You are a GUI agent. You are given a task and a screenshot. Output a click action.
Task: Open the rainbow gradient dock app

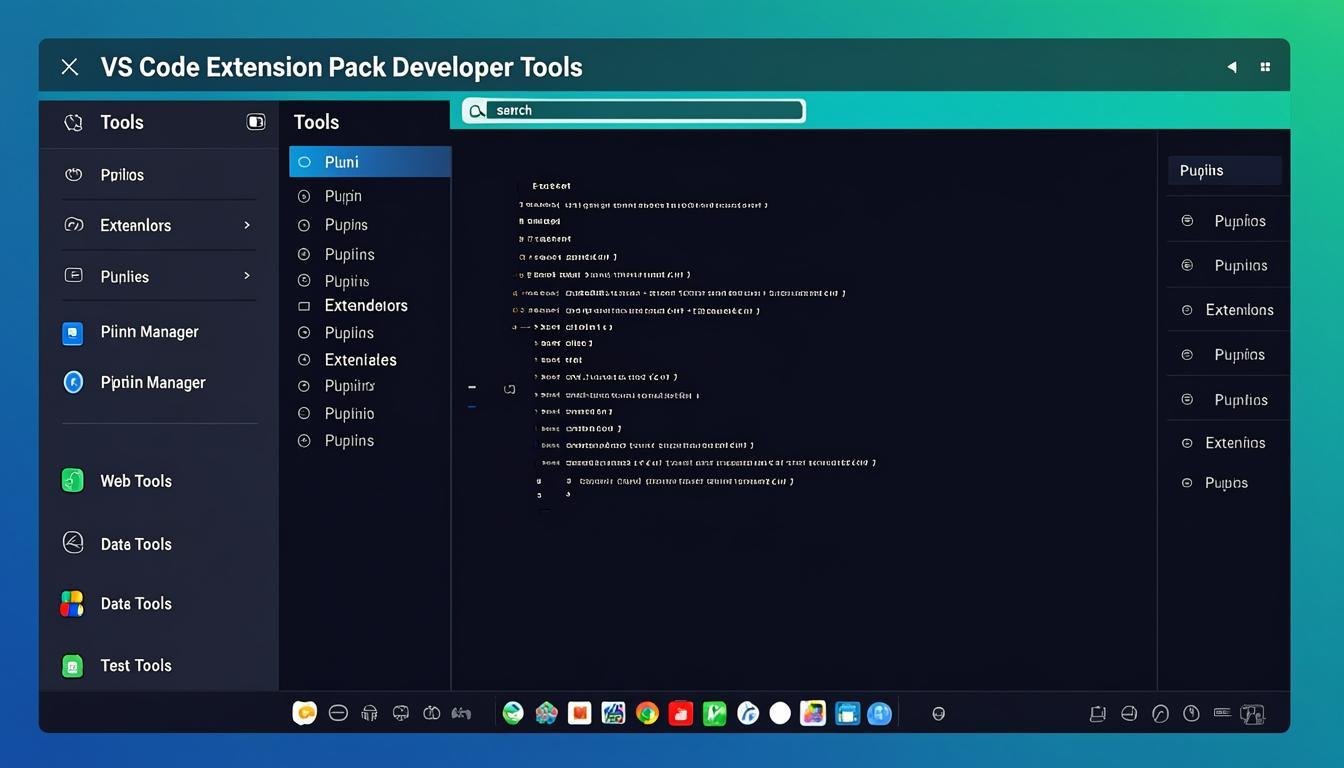pos(813,713)
